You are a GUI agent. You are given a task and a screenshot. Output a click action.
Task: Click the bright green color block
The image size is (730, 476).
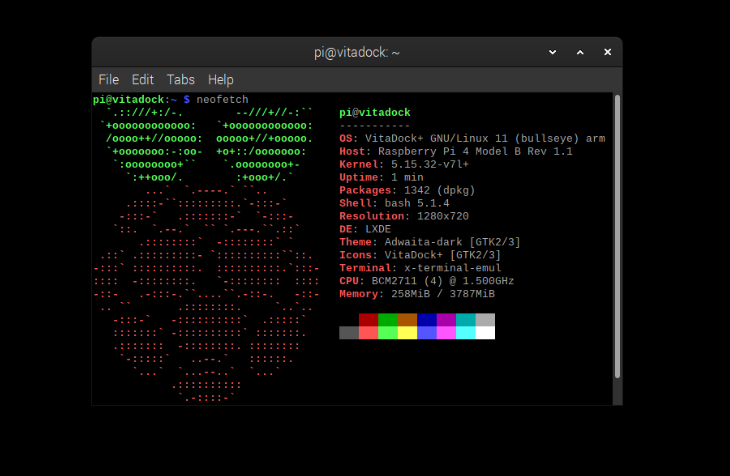[x=388, y=333]
